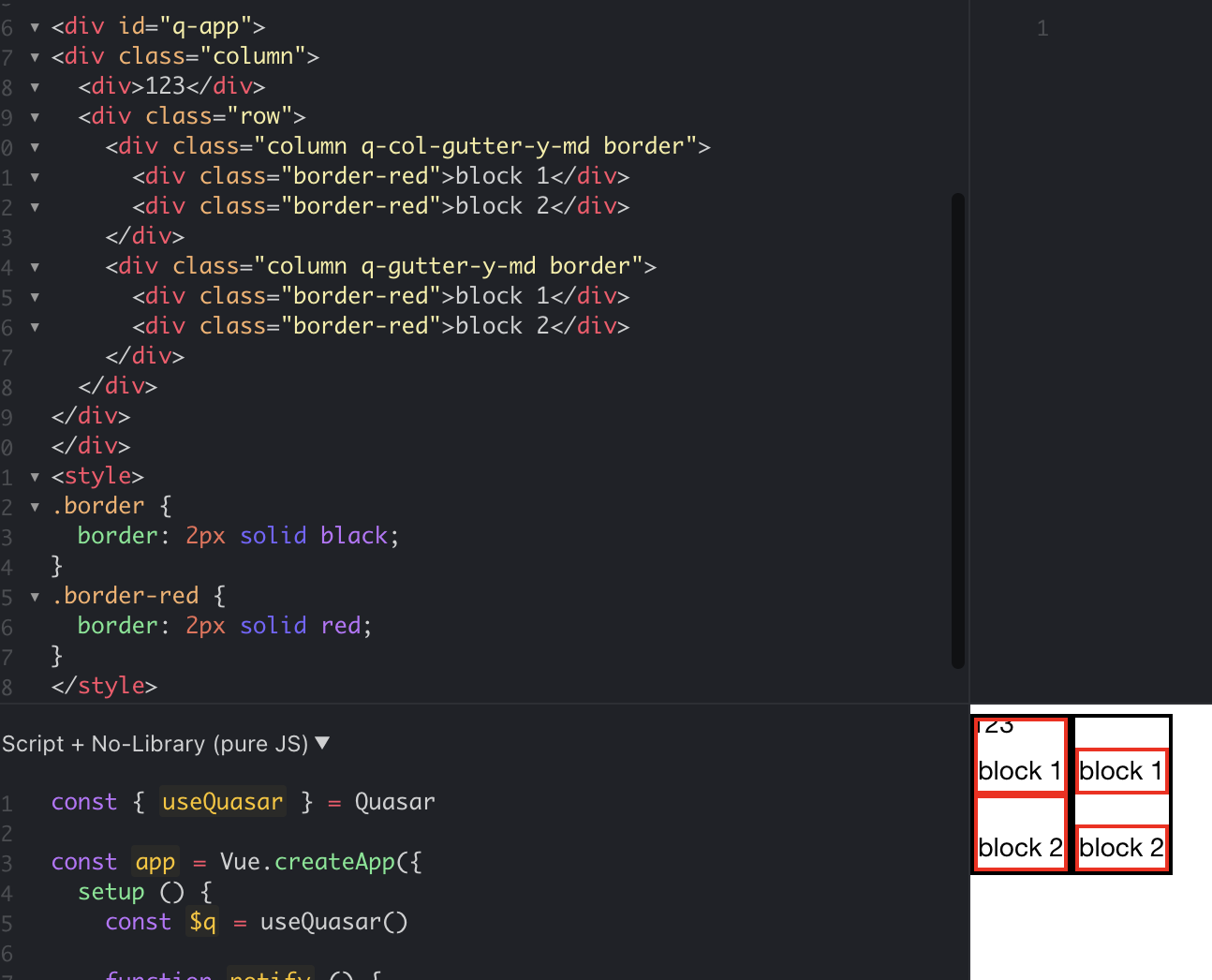Collapse the q-col-gutter-y-md column div
1212x980 pixels.
[x=34, y=148]
